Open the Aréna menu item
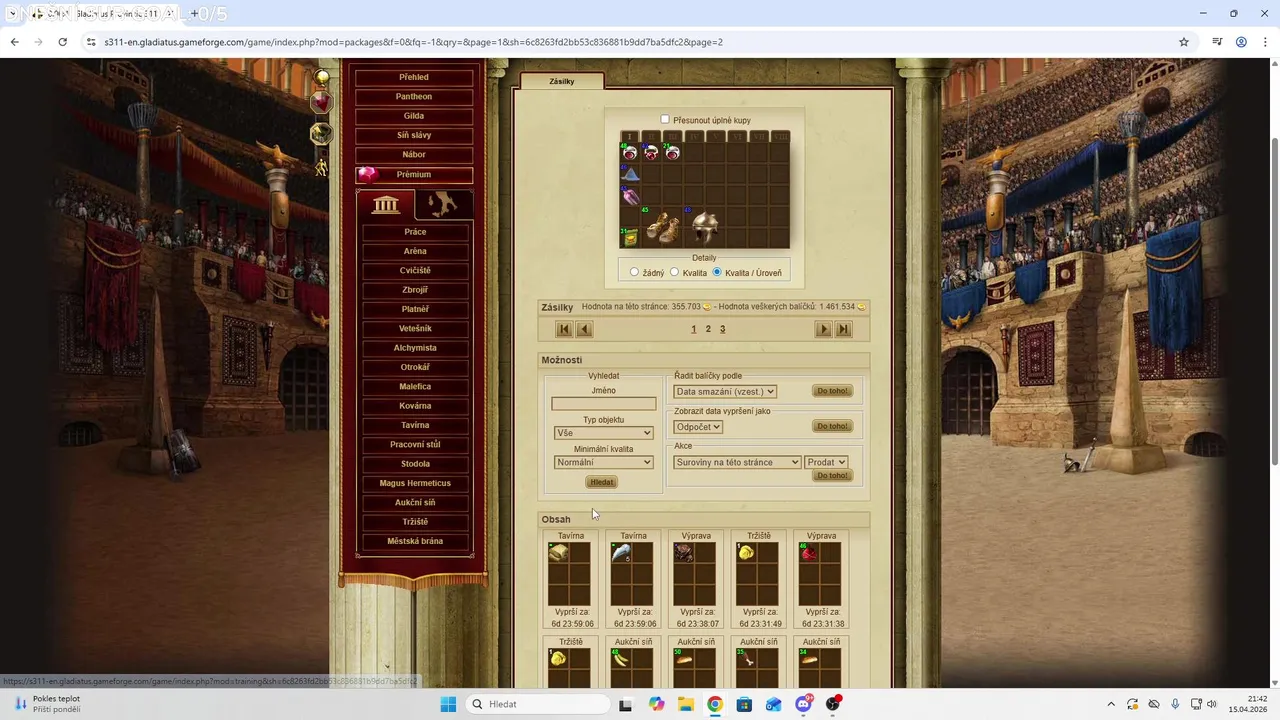This screenshot has height=720, width=1280. (415, 251)
